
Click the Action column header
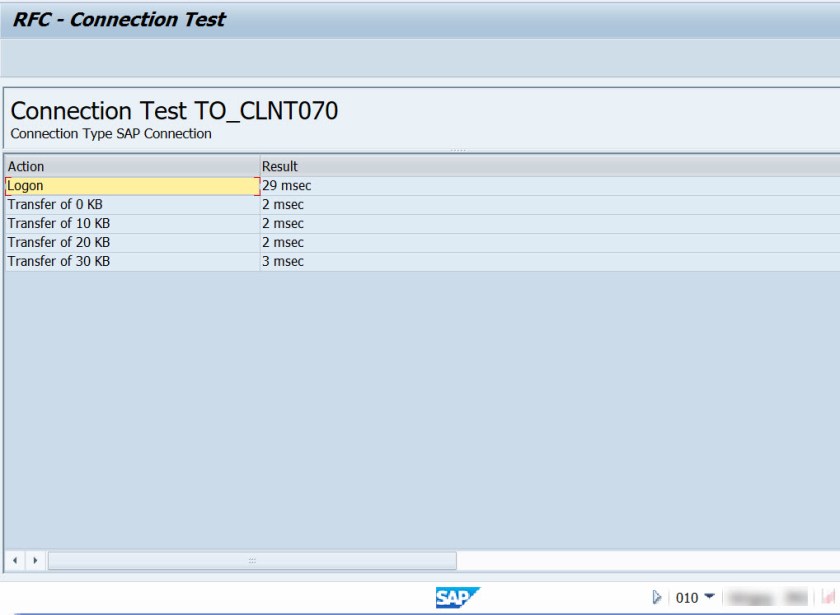[131, 166]
